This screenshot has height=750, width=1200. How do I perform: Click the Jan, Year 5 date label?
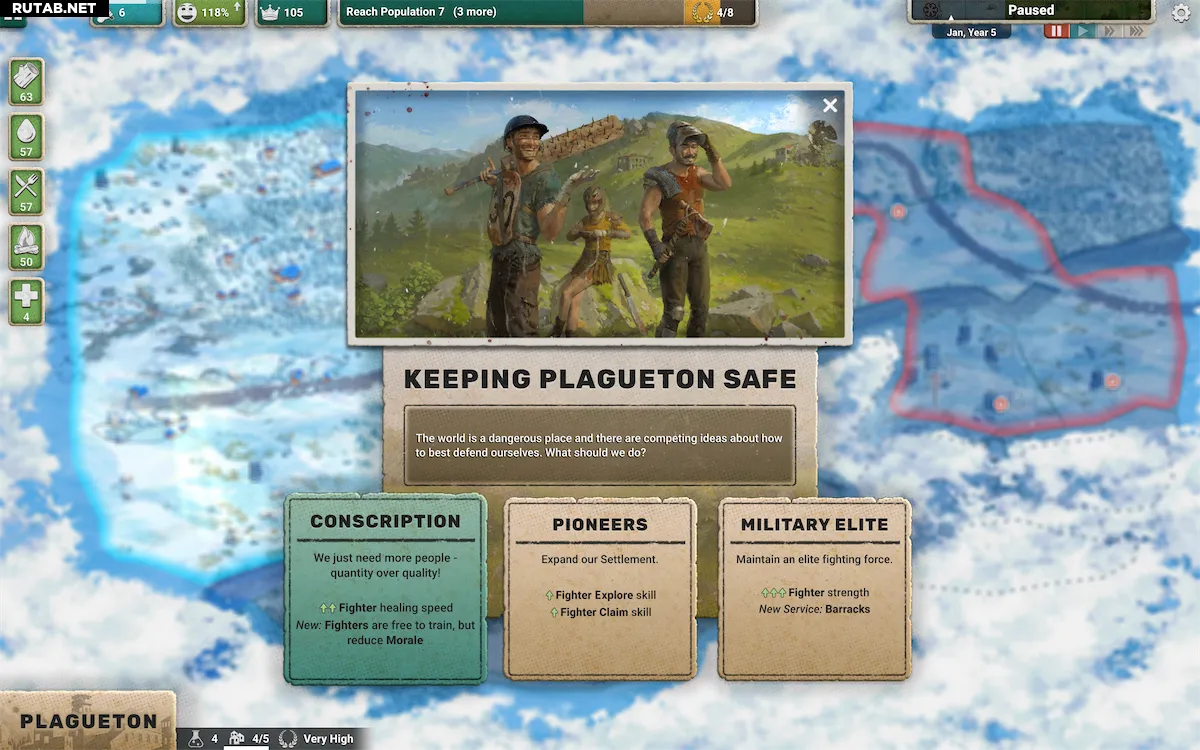tap(971, 32)
